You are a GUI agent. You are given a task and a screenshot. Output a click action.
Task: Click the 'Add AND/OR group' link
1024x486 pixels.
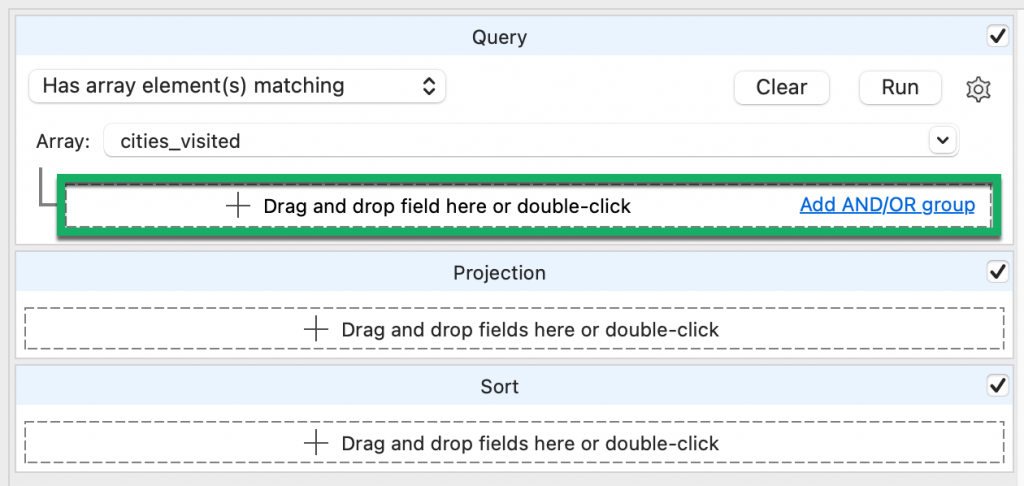point(887,205)
